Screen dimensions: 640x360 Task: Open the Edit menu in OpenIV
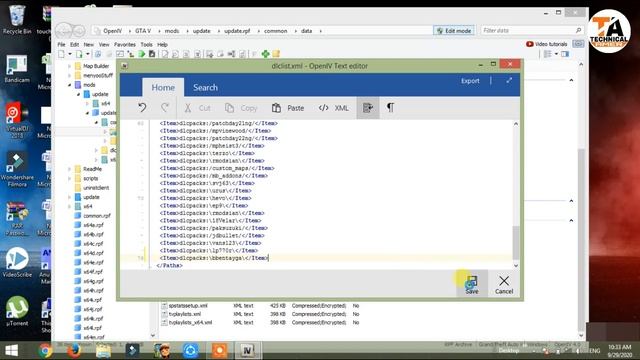pyautogui.click(x=74, y=44)
